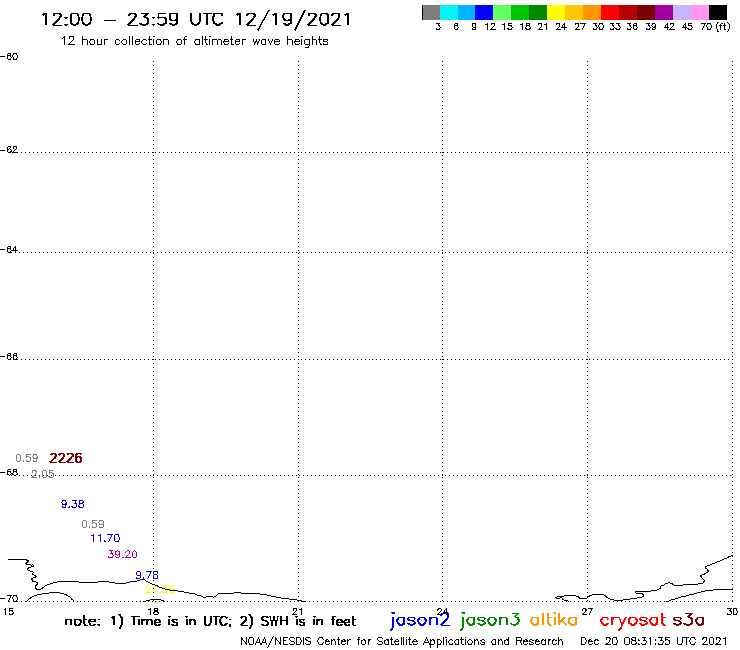The height and width of the screenshot is (650, 740).
Task: Click the green 'jason3' legend label
Action: (x=490, y=620)
